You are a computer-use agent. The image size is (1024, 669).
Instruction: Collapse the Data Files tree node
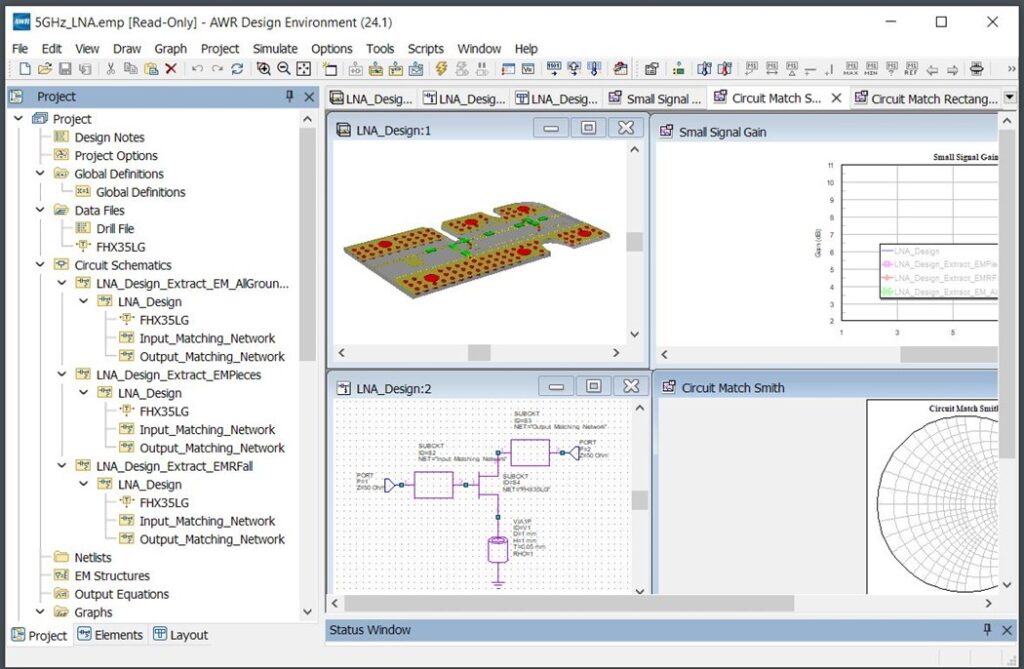click(x=40, y=210)
